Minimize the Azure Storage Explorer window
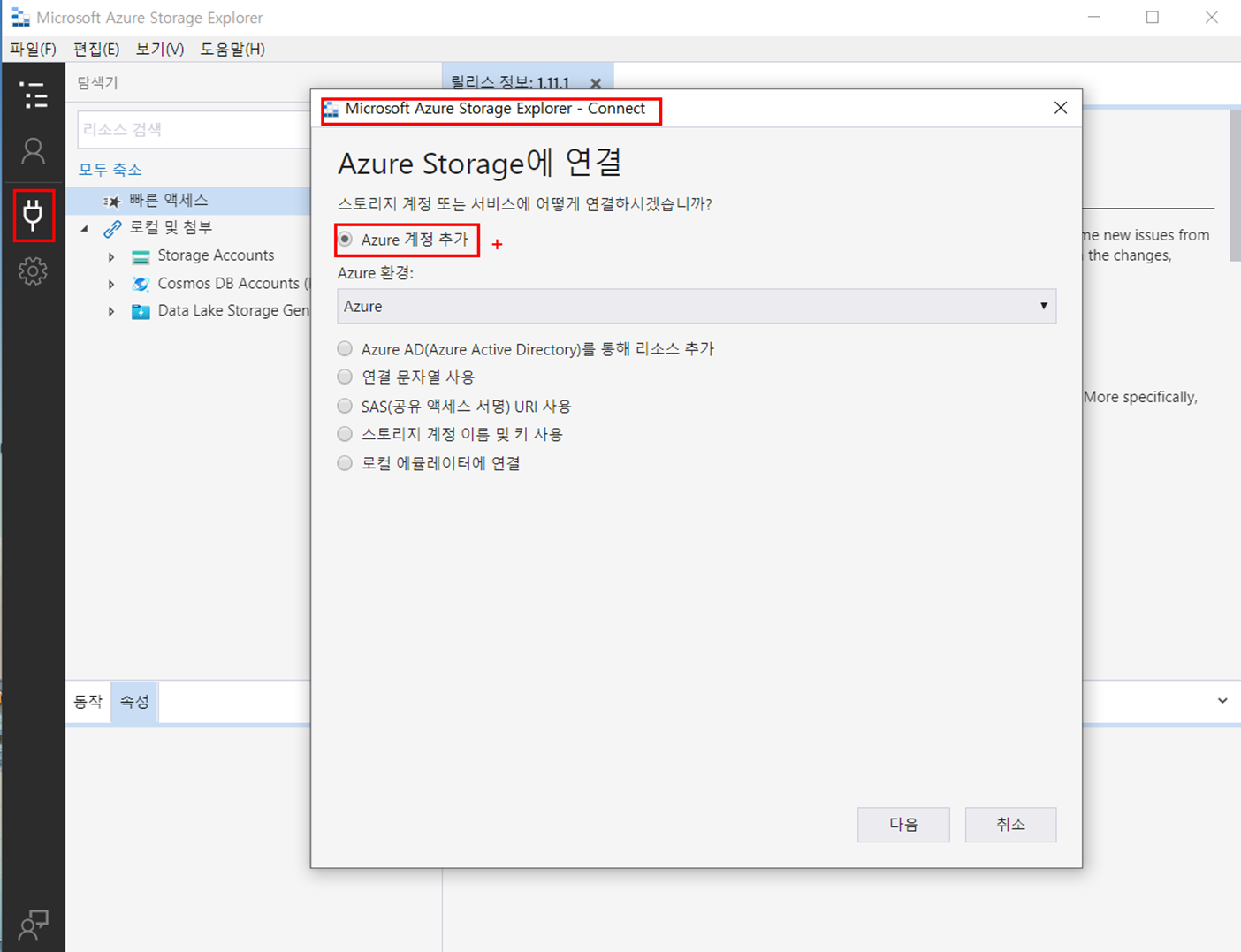Image resolution: width=1241 pixels, height=952 pixels. point(1094,18)
